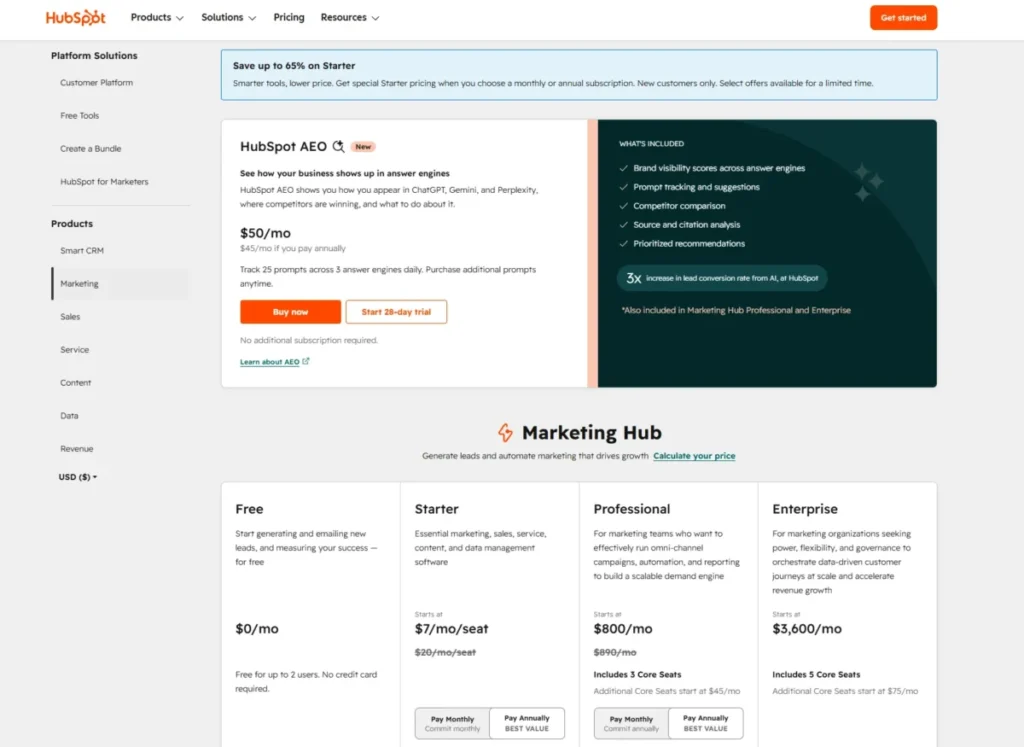
Task: Open the Resources menu chevron
Action: (376, 18)
